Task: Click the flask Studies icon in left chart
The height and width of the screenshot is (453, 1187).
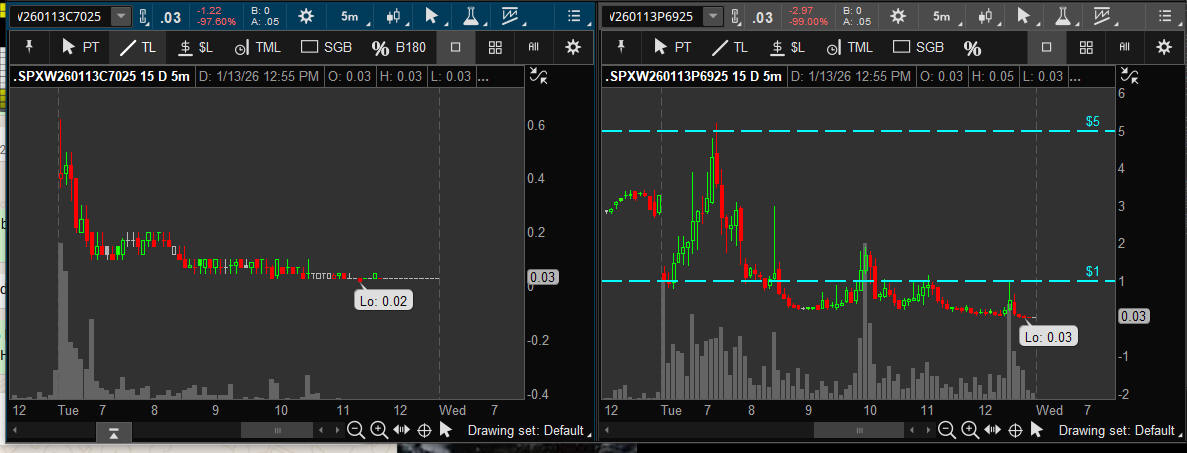Action: [x=471, y=16]
